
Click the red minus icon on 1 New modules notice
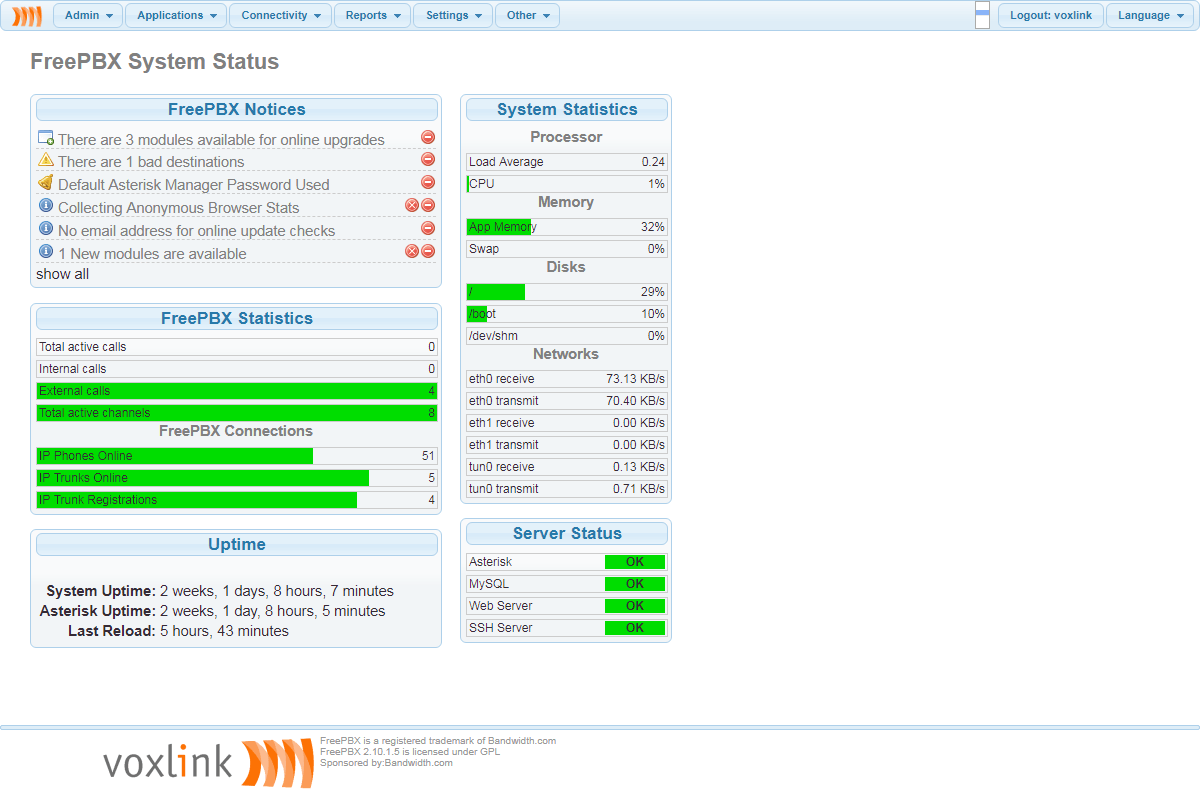point(428,251)
